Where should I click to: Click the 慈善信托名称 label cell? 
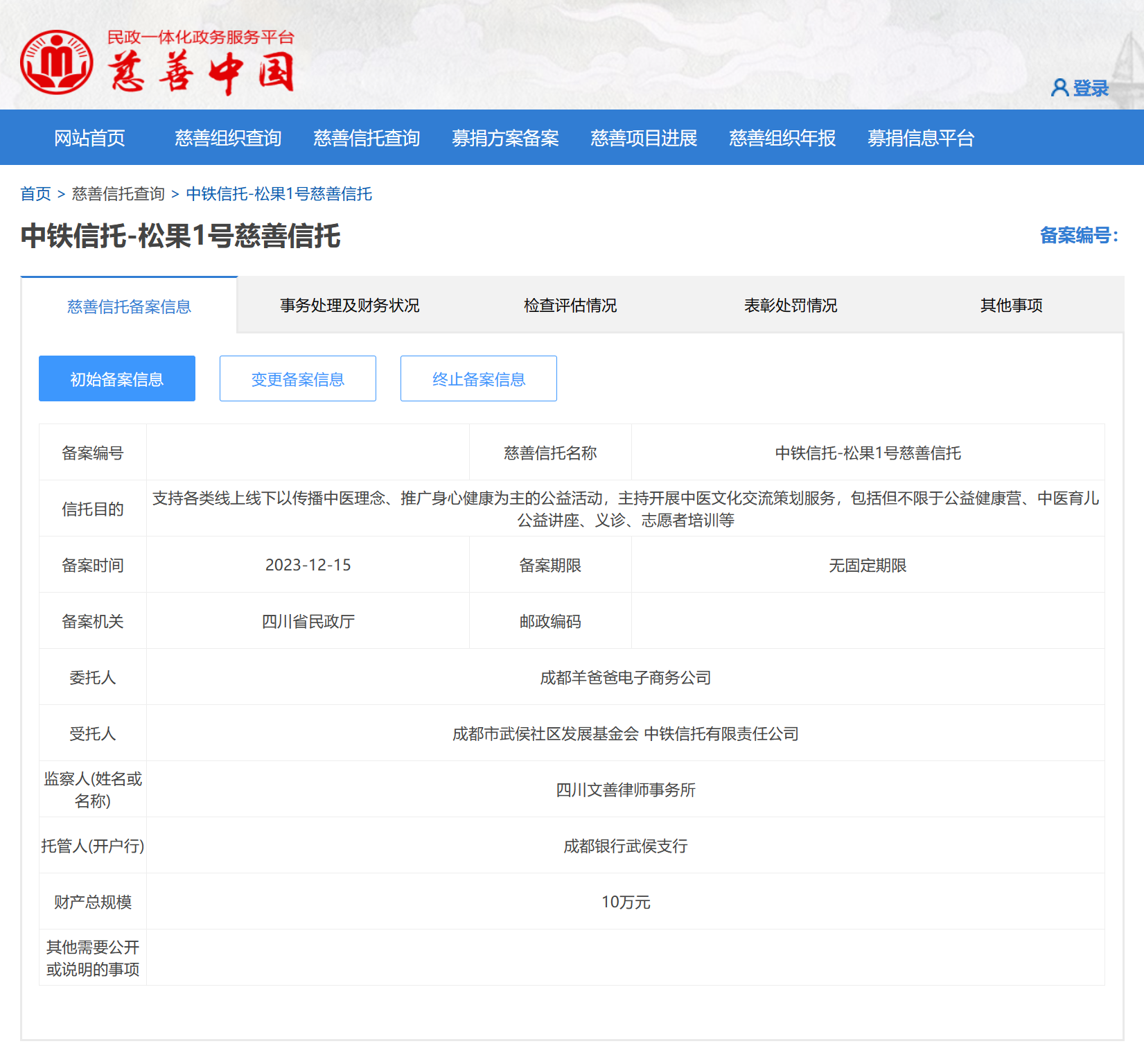(550, 453)
